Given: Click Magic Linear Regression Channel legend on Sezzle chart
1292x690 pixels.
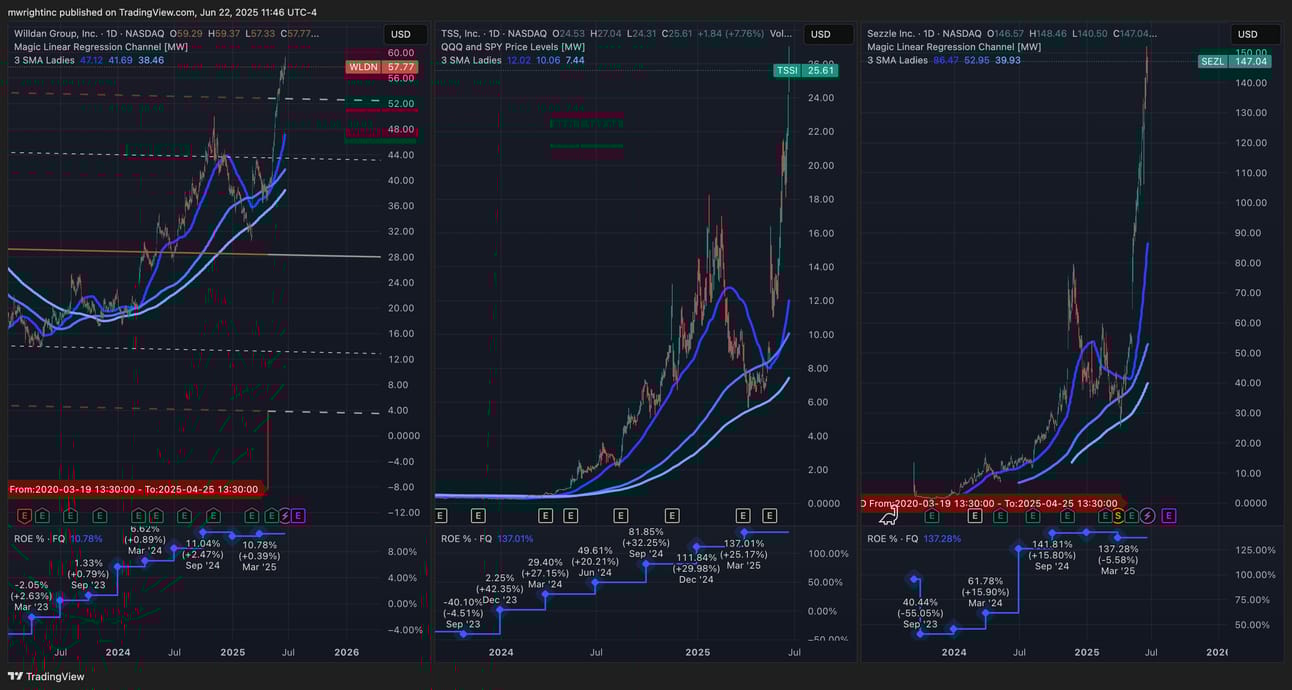Looking at the screenshot, I should [x=954, y=46].
